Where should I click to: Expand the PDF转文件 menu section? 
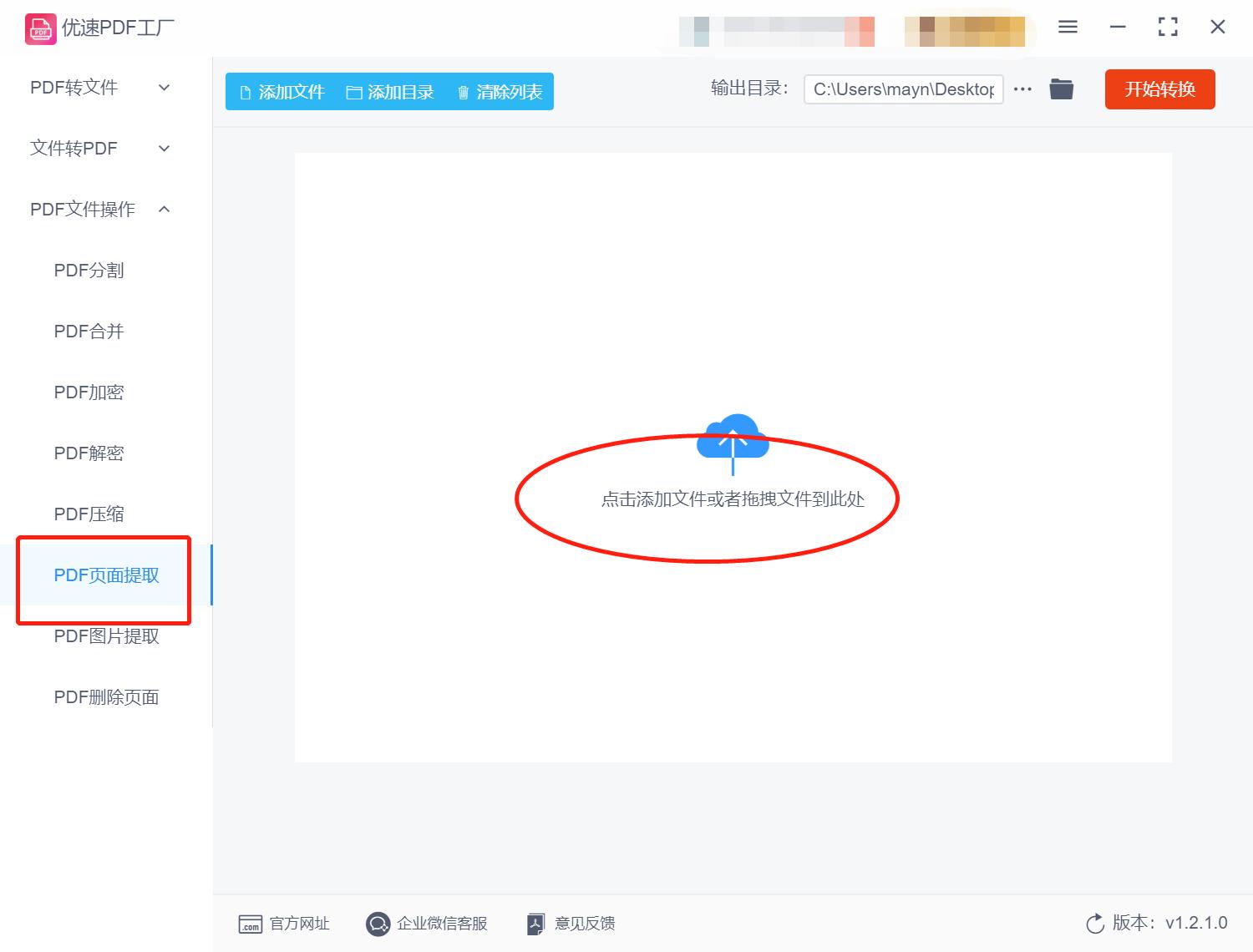click(98, 87)
